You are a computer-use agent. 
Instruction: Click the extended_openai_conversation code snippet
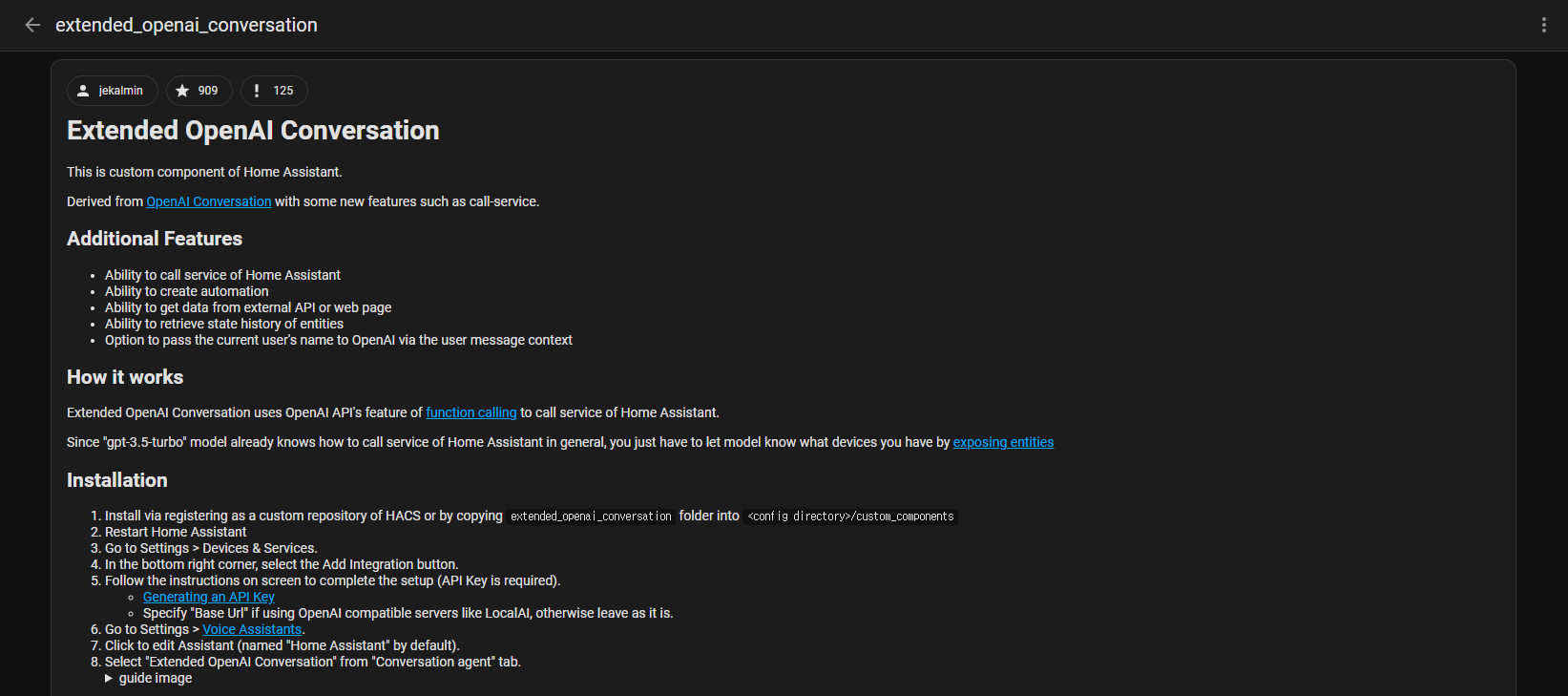[591, 517]
